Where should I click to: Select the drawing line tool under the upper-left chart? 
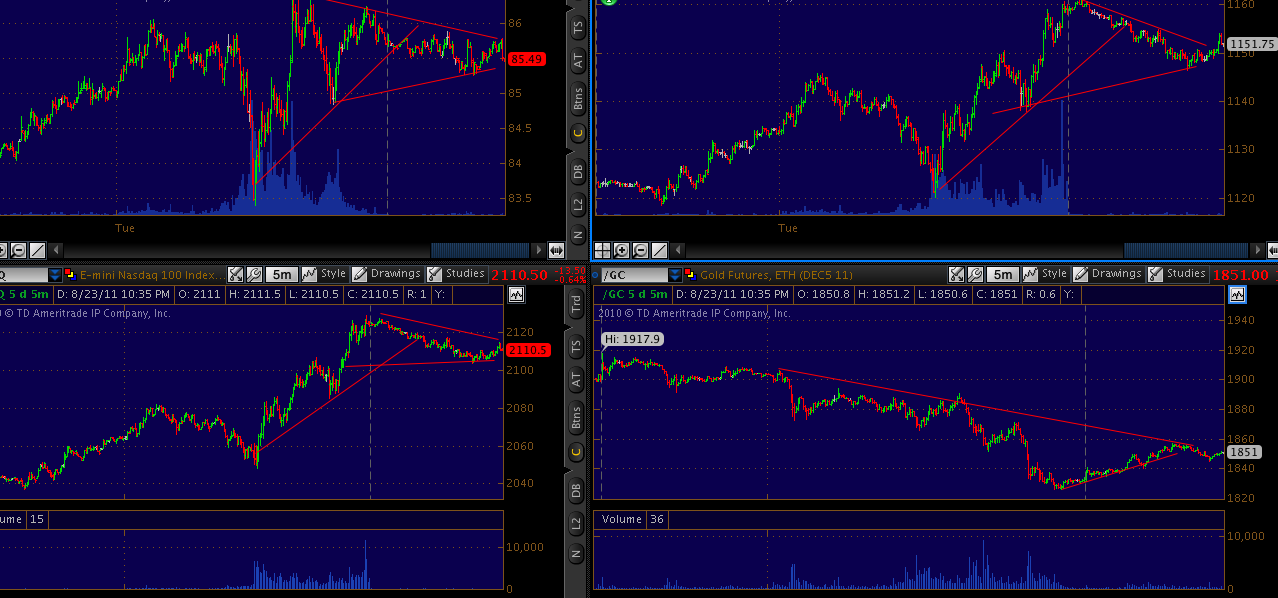pos(37,250)
